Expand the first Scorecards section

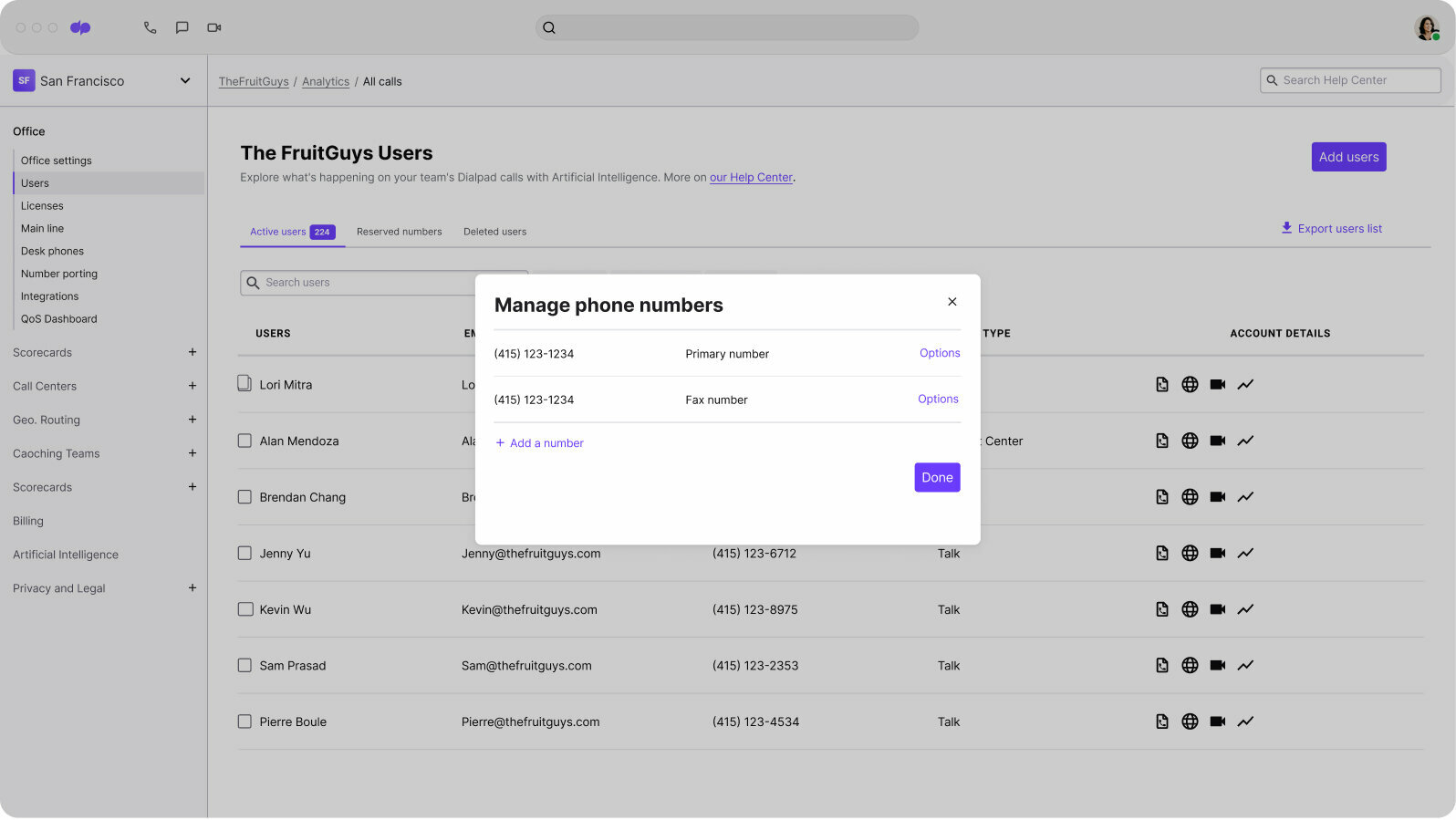(x=192, y=353)
